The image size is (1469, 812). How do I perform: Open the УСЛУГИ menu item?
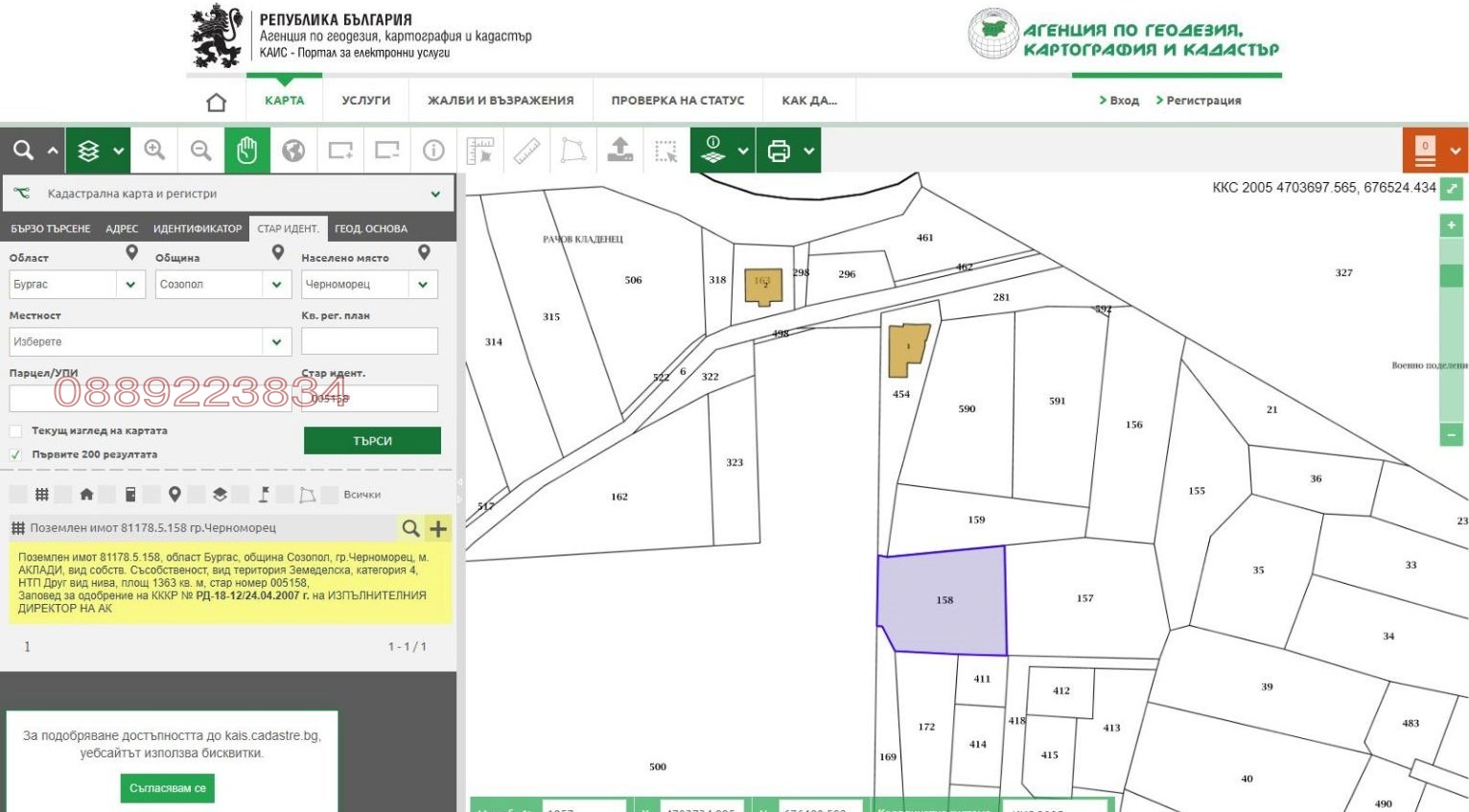pyautogui.click(x=365, y=101)
